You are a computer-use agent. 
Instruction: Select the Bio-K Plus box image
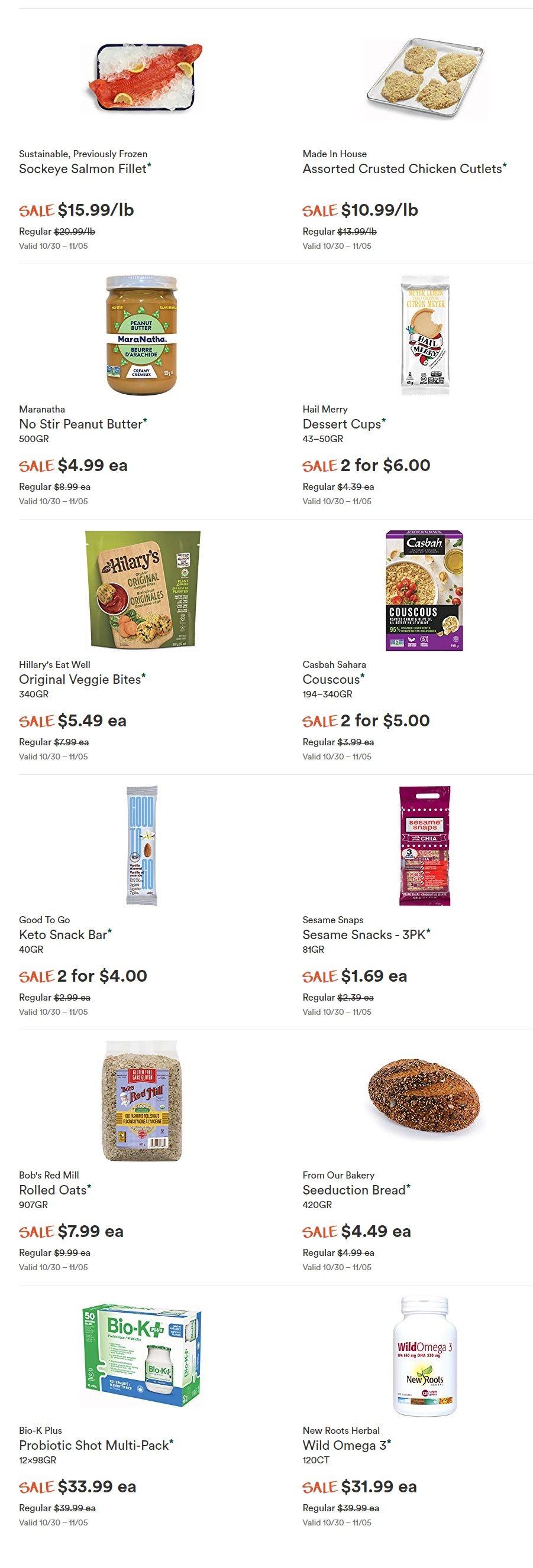click(141, 1356)
